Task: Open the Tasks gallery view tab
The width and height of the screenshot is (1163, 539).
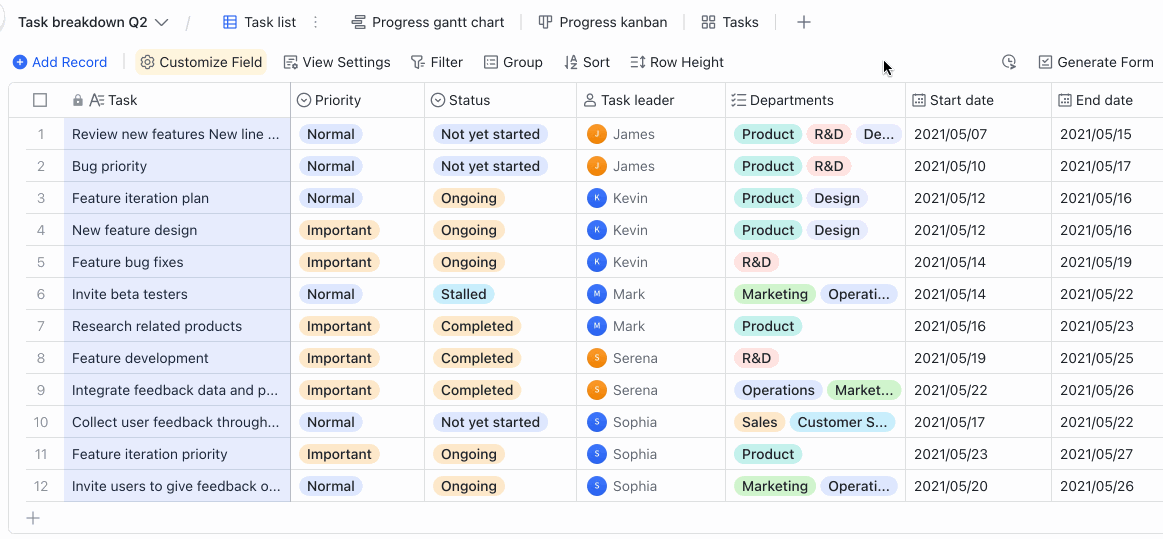Action: 730,22
